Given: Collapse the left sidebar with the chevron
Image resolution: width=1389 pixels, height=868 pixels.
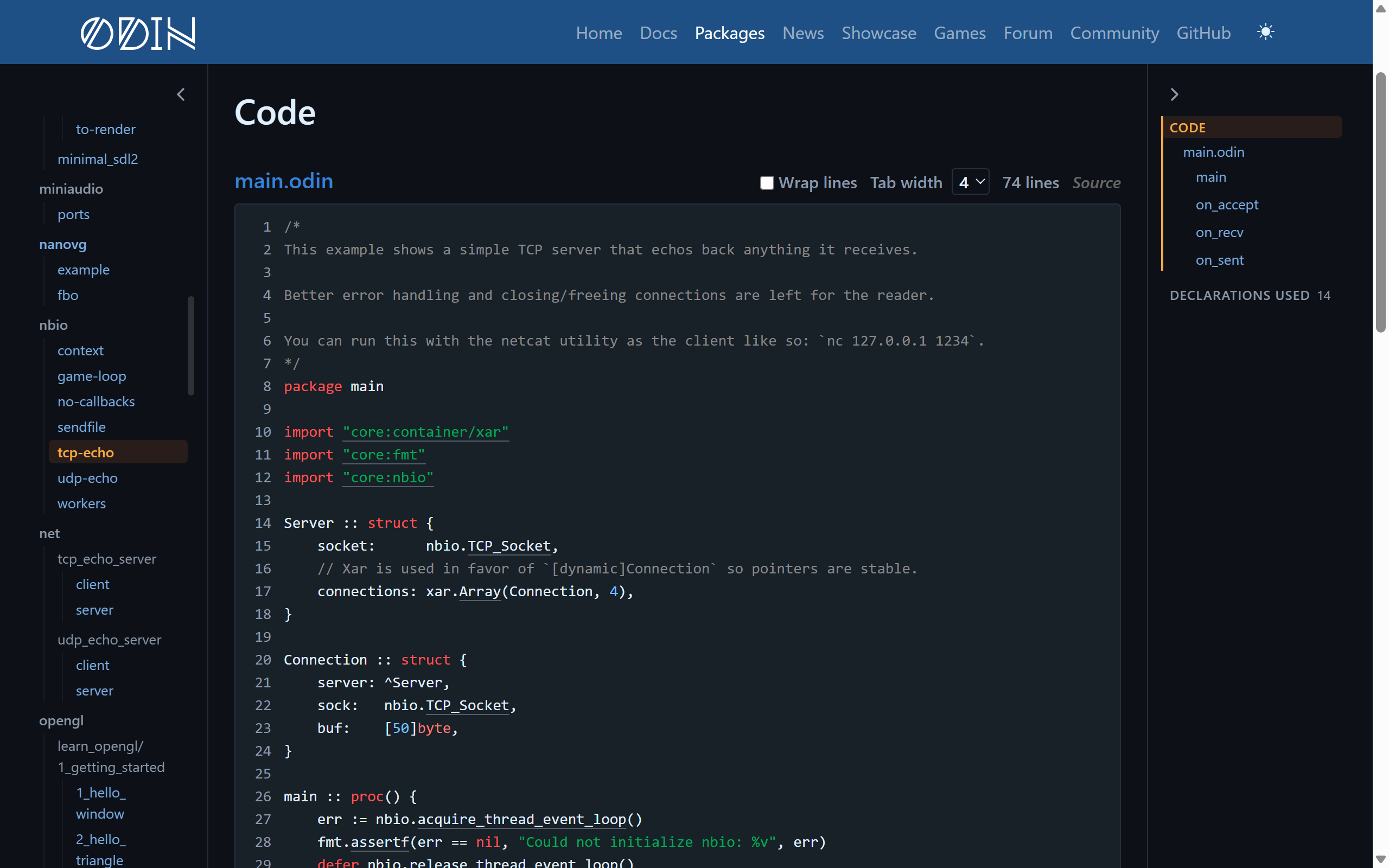Looking at the screenshot, I should coord(181,95).
